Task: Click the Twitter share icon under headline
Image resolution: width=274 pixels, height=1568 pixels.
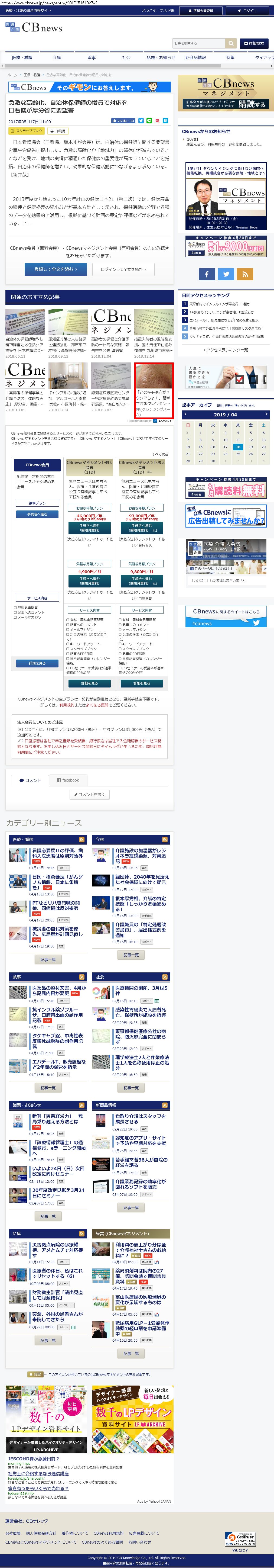Action: [x=141, y=121]
